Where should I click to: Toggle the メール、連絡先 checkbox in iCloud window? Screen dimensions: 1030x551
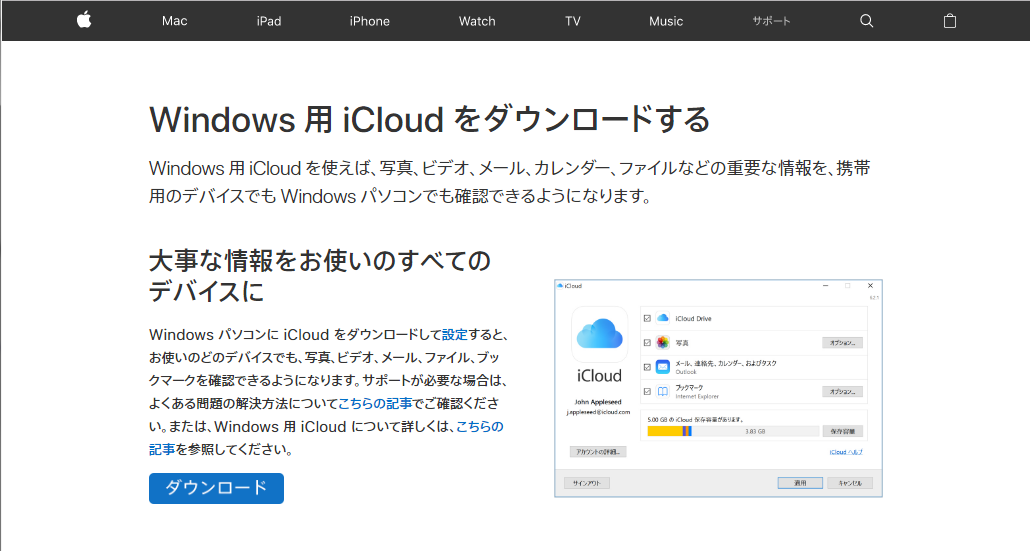click(x=647, y=367)
